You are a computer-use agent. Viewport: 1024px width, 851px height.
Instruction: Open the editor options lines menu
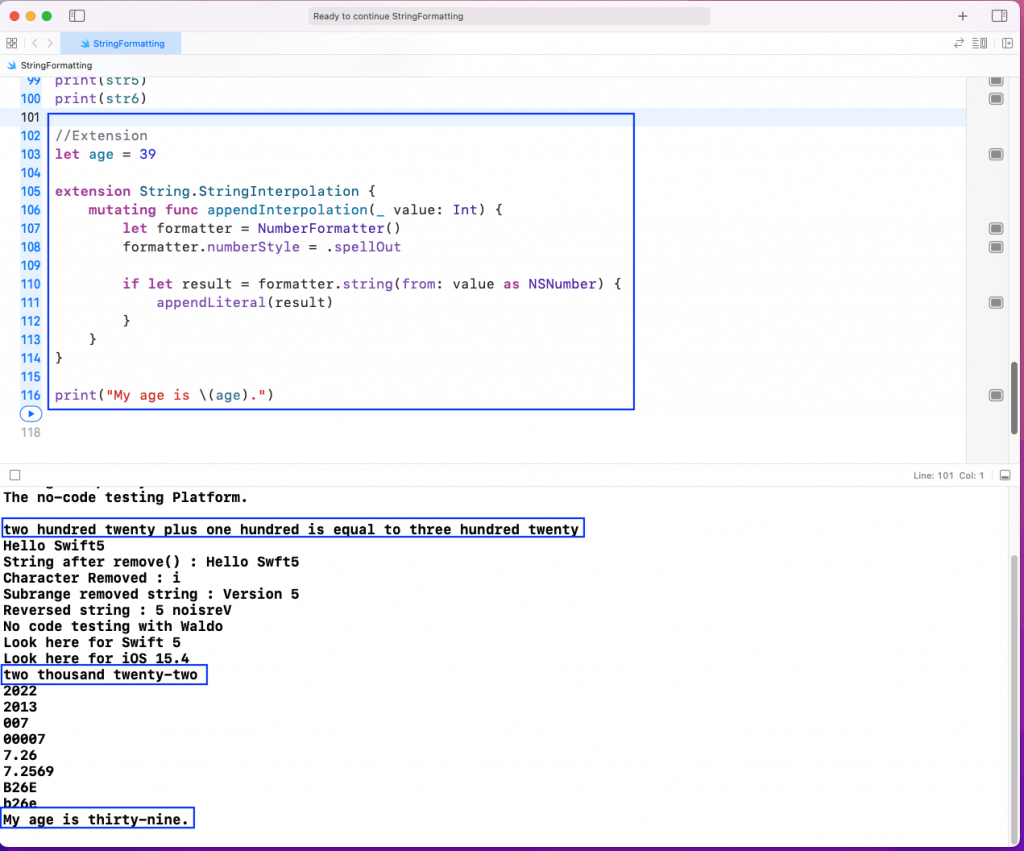[x=981, y=43]
